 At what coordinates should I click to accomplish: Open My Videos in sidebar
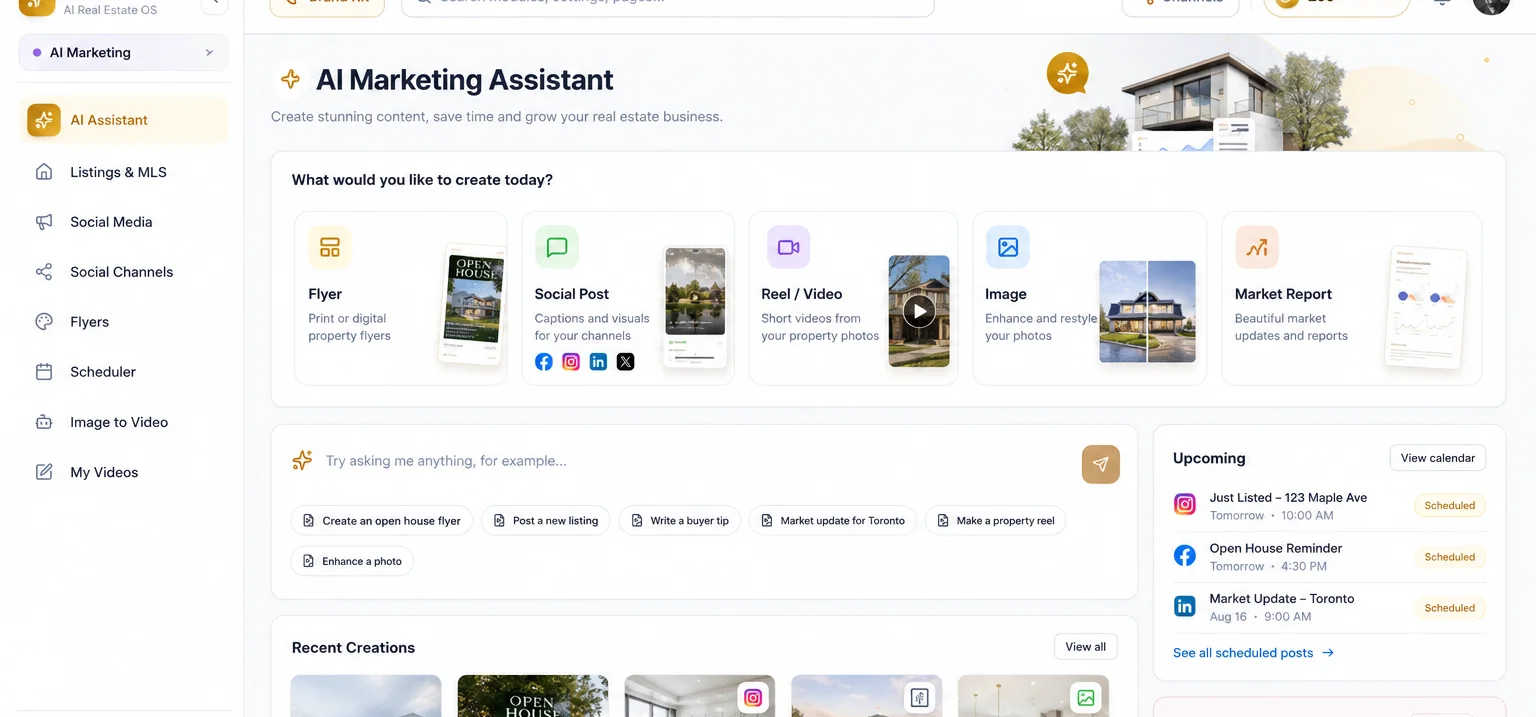[x=104, y=472]
